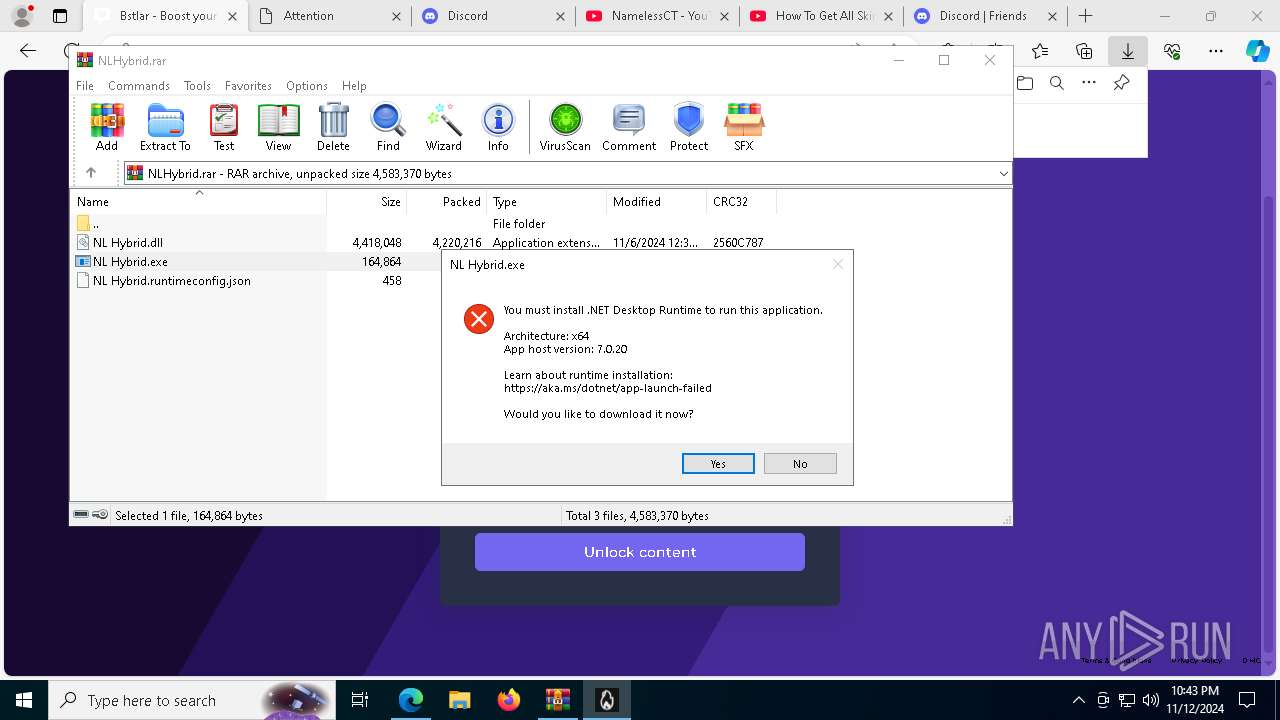Open WinRAR taskbar icon

[557, 700]
